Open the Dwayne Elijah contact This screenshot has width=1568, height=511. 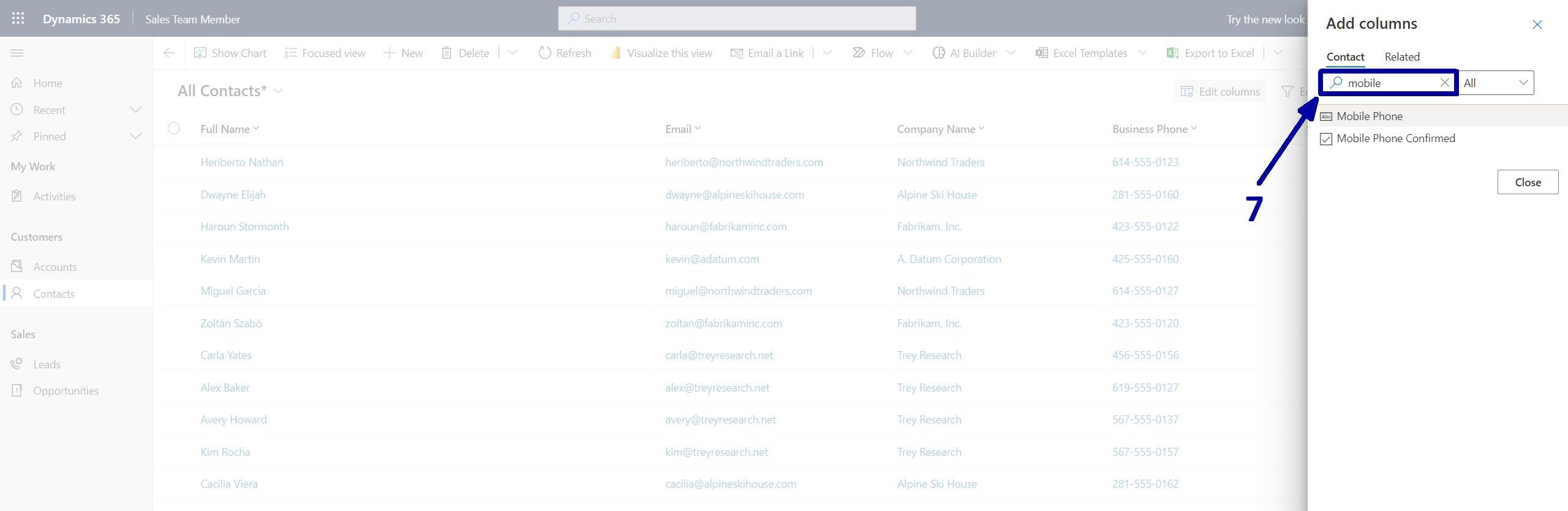233,195
